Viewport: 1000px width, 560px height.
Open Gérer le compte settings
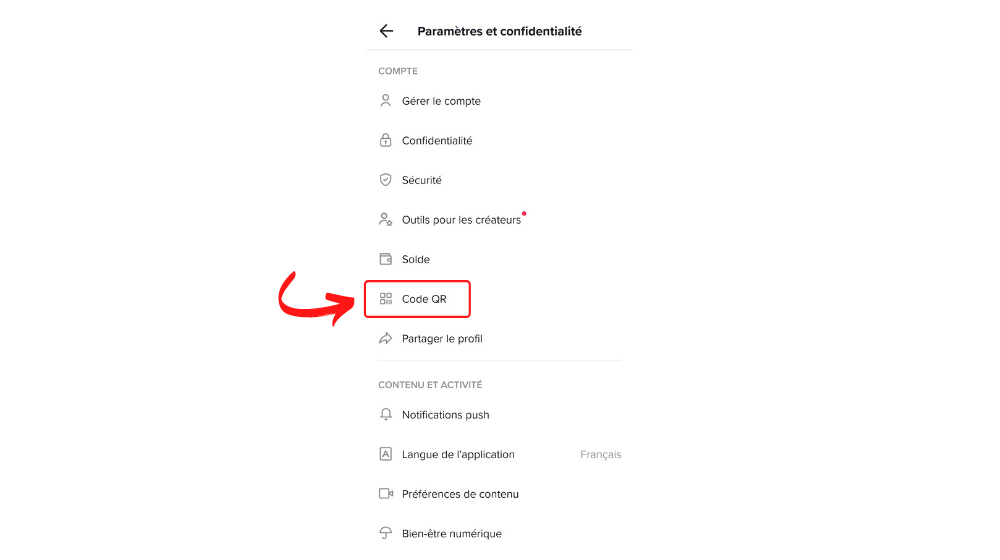[499, 101]
